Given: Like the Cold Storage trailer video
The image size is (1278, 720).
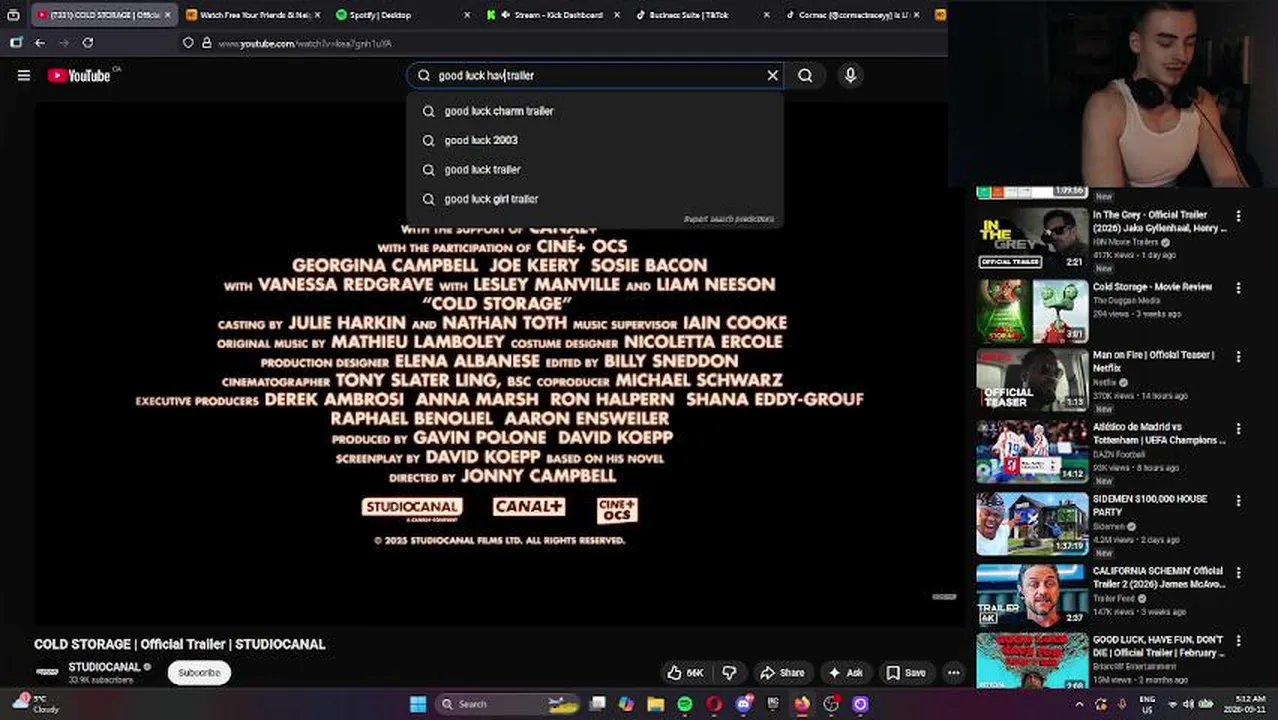Looking at the screenshot, I should (686, 673).
